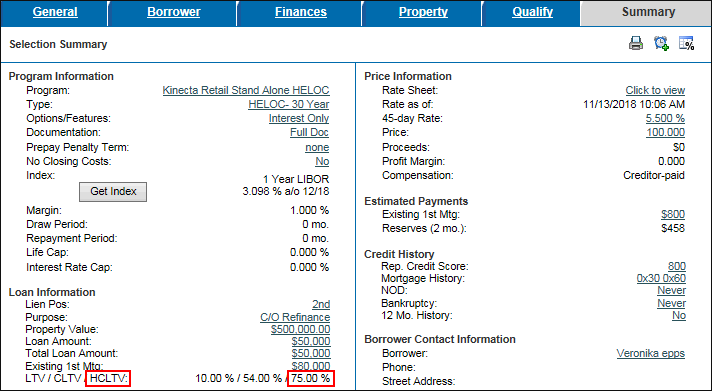Click the No Closing Costs 'No' link
Image resolution: width=712 pixels, height=391 pixels.
click(x=322, y=162)
